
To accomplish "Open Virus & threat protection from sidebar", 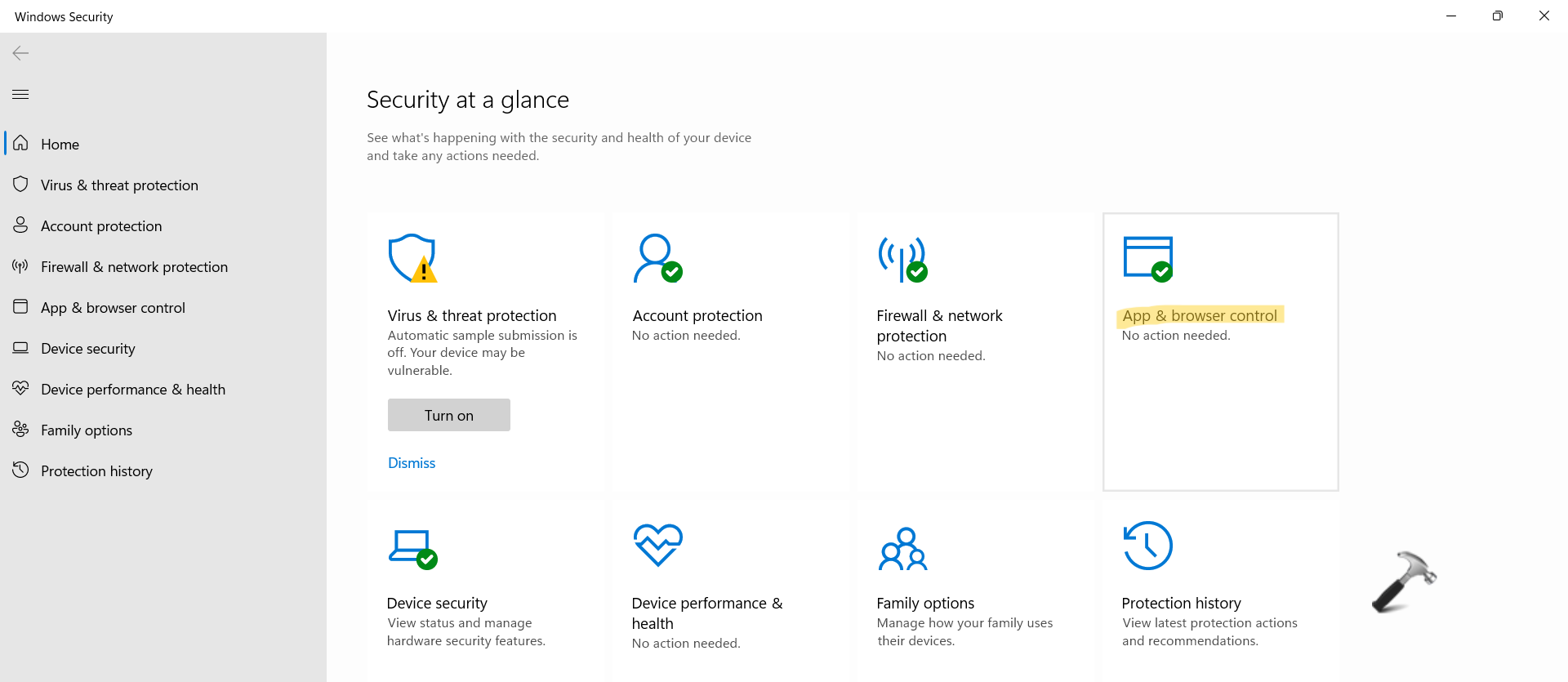I will [x=119, y=185].
